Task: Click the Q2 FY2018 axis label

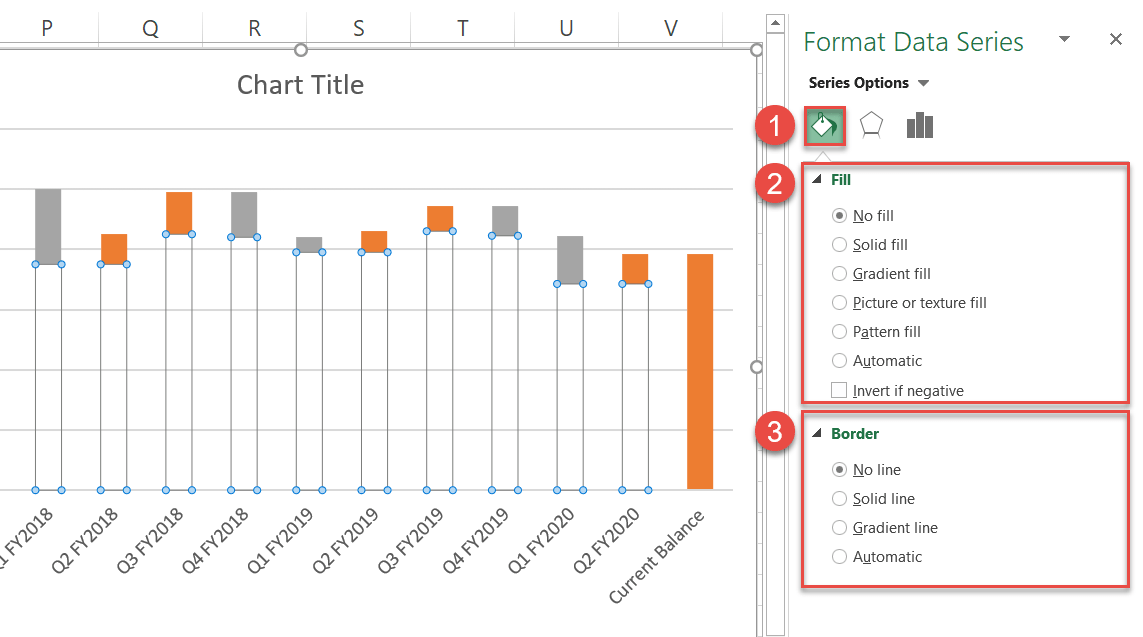Action: coord(85,541)
